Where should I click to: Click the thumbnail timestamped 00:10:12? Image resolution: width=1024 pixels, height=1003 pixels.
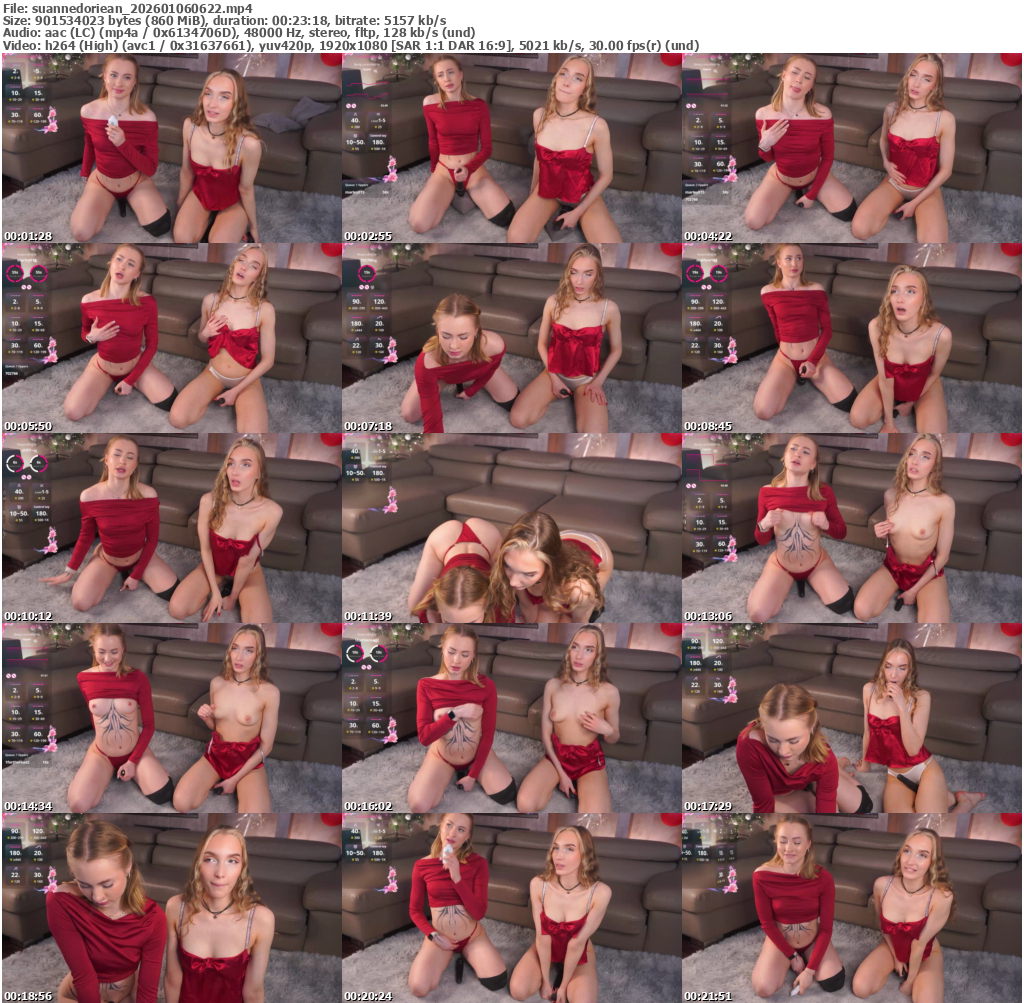pyautogui.click(x=171, y=528)
